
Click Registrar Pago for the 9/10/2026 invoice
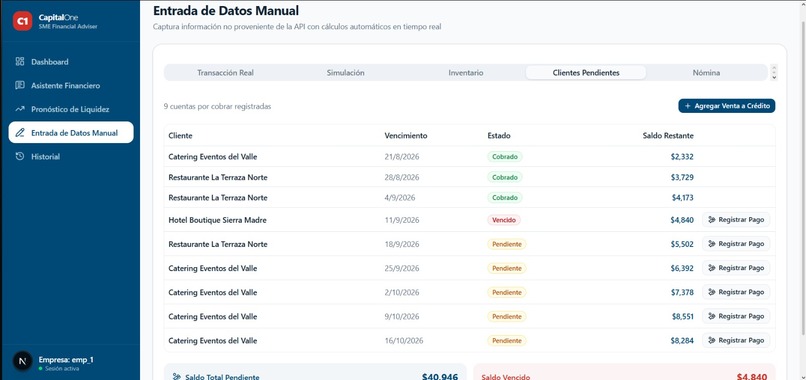point(736,316)
